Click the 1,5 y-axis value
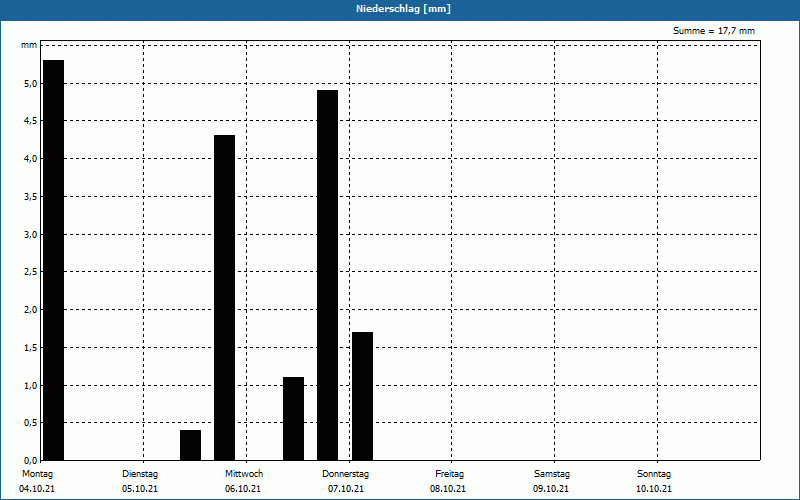The width and height of the screenshot is (800, 500). pyautogui.click(x=31, y=347)
